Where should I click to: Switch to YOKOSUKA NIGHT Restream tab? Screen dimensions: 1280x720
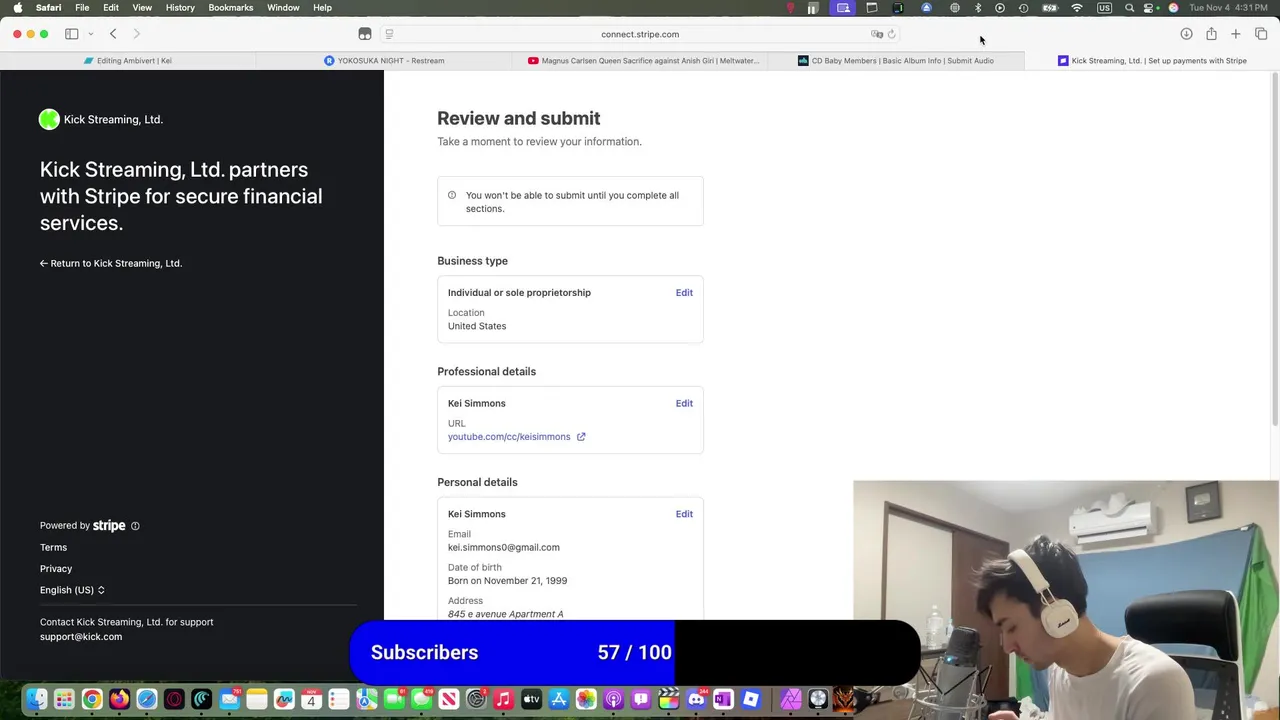point(384,61)
